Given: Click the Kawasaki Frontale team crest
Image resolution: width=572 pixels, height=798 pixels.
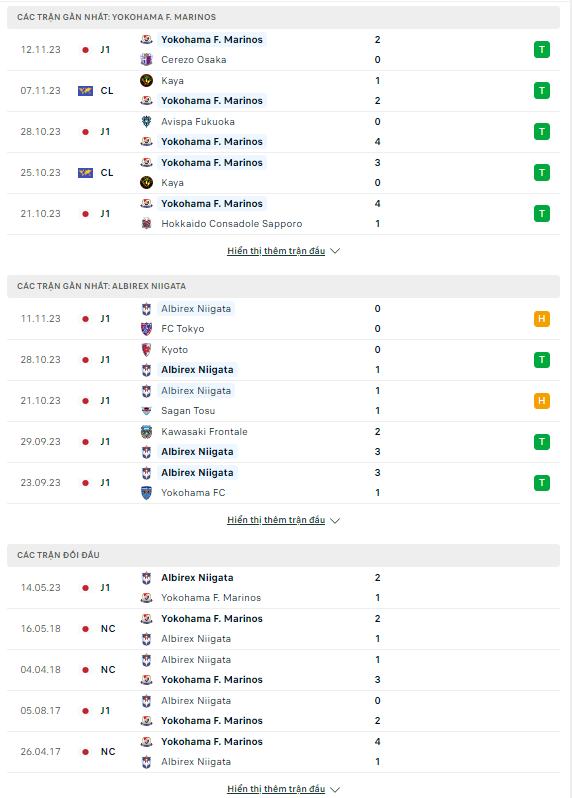Looking at the screenshot, I should [x=147, y=432].
